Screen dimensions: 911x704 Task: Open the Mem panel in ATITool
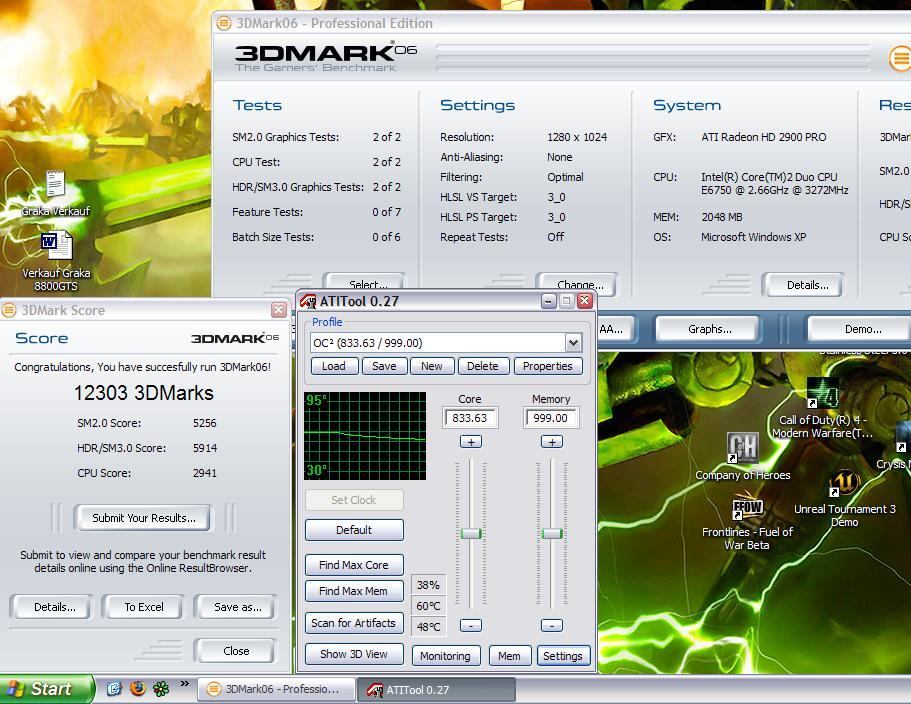tap(510, 656)
